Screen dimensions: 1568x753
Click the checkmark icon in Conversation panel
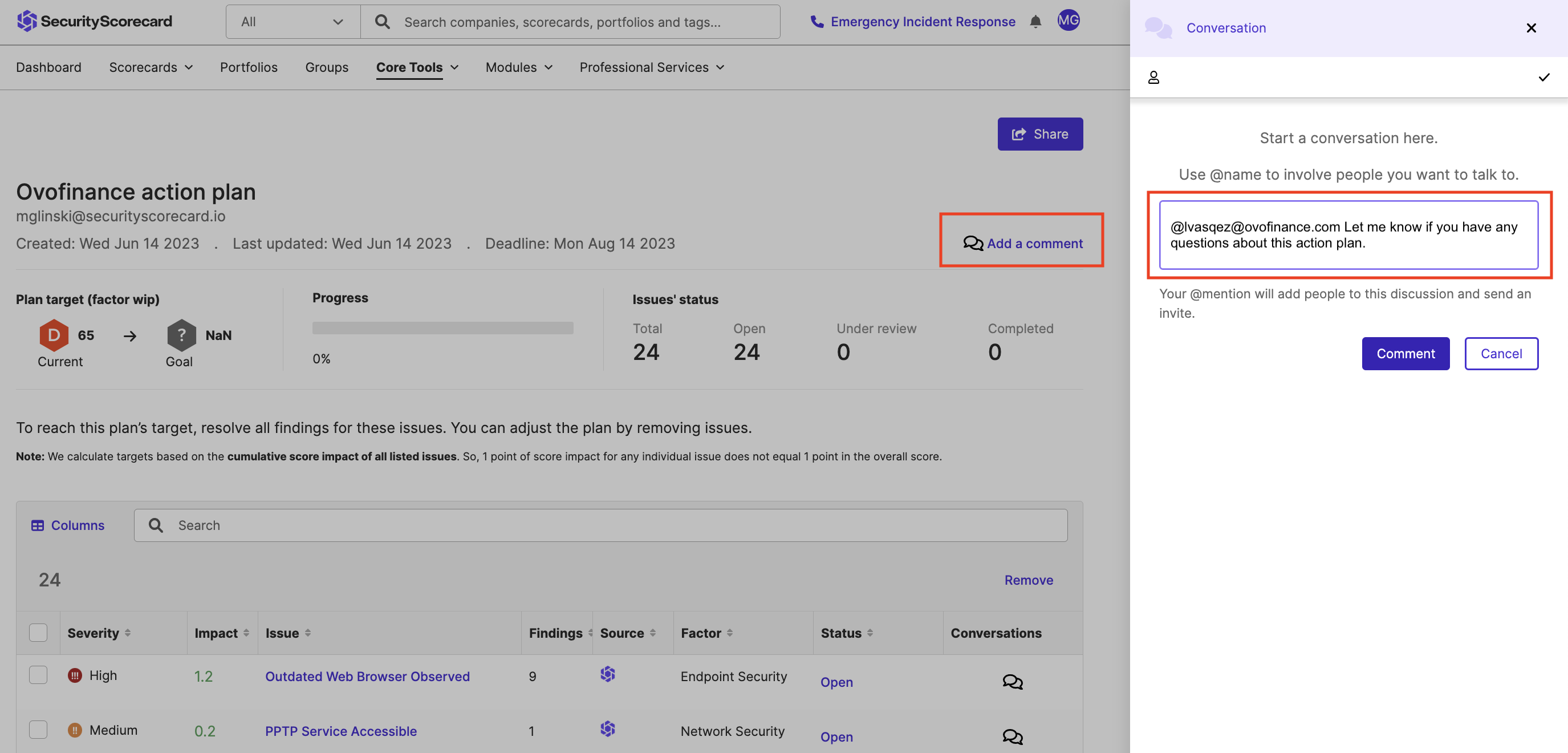pyautogui.click(x=1543, y=78)
